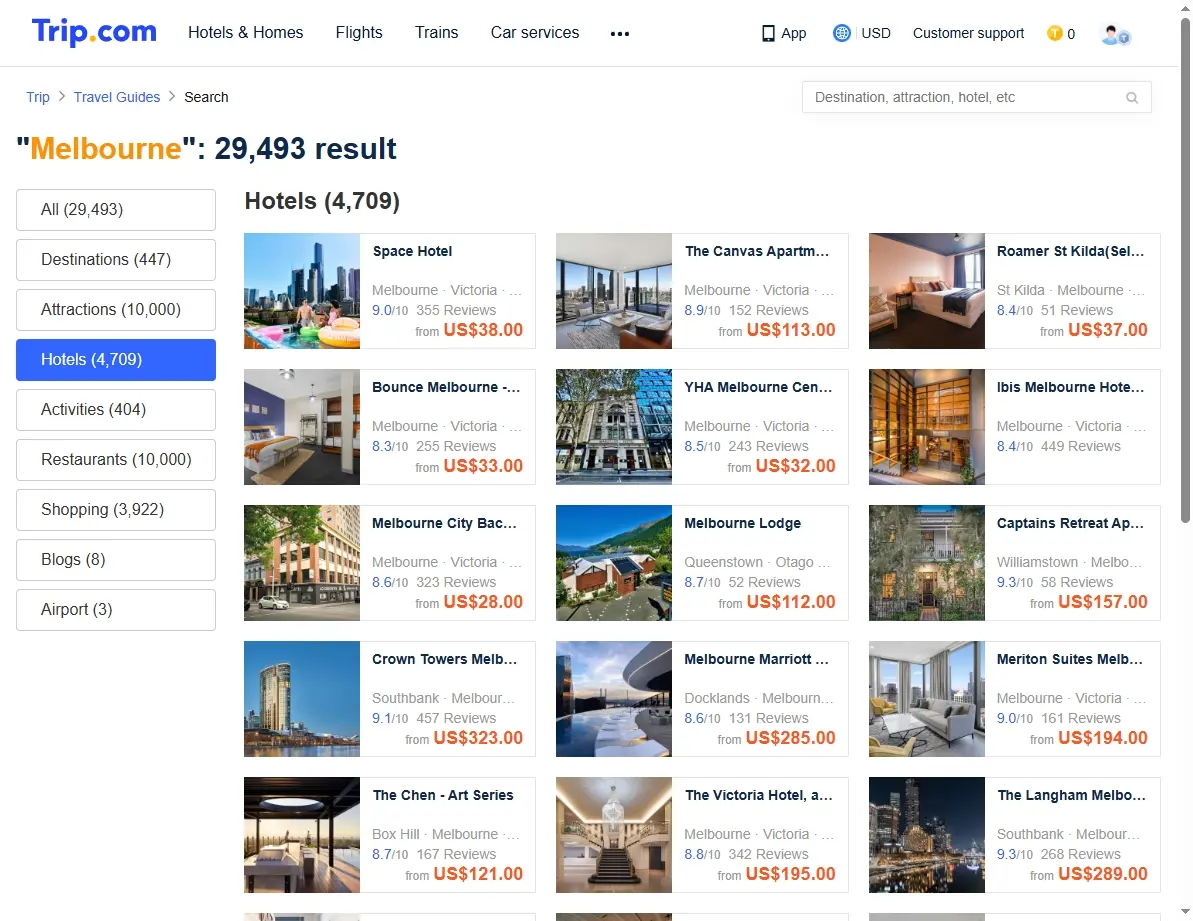The image size is (1193, 921).
Task: Open the Trains menu
Action: [437, 33]
